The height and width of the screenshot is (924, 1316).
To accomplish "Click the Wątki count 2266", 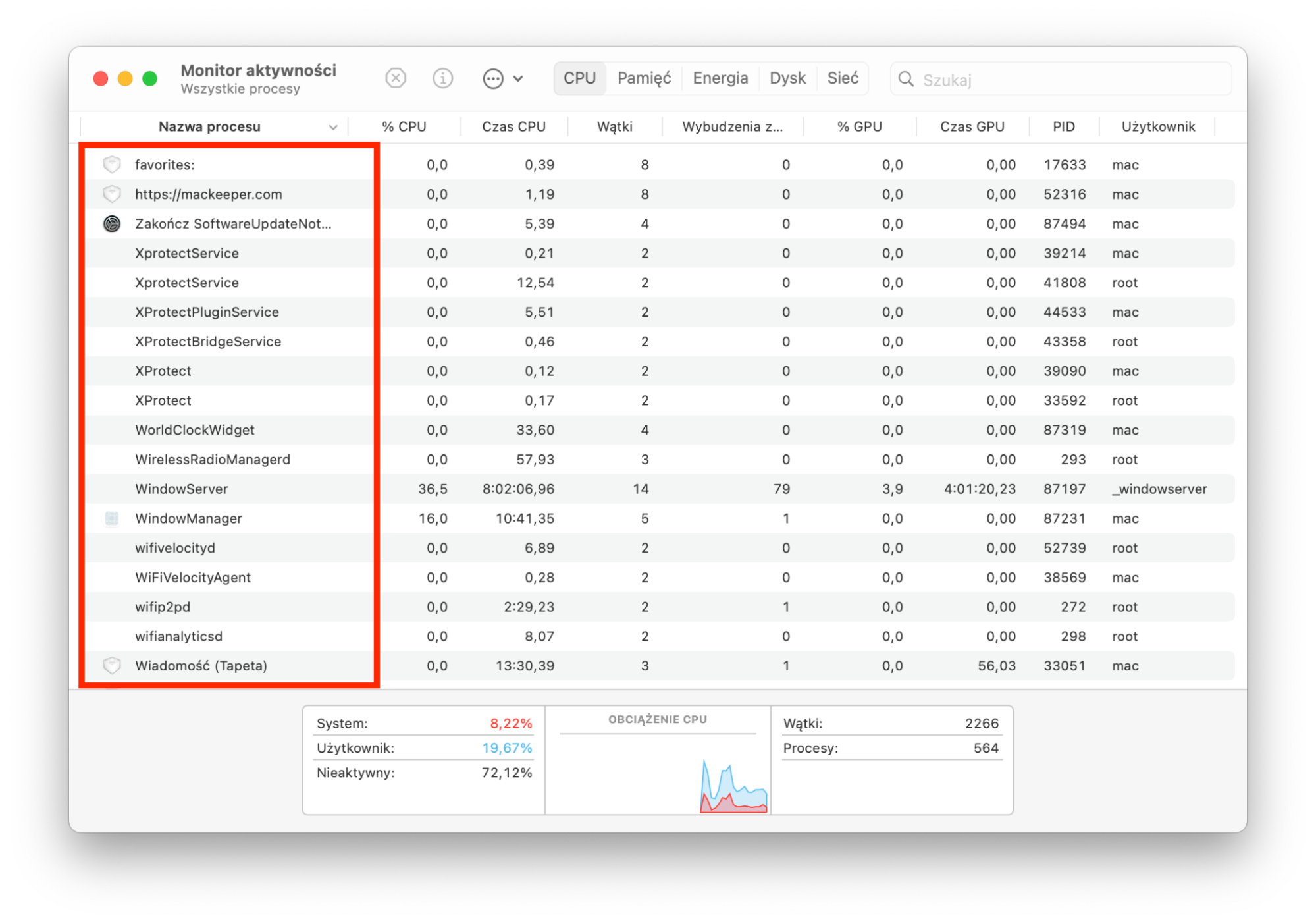I will point(982,723).
